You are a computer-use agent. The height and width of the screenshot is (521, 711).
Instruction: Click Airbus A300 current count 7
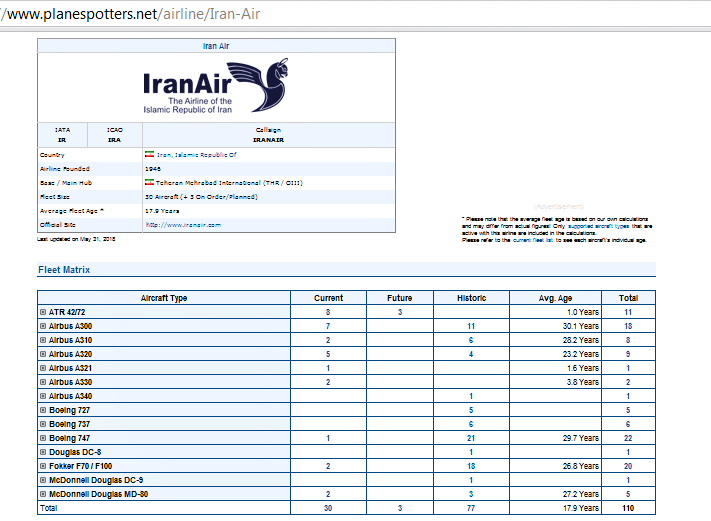click(x=328, y=326)
